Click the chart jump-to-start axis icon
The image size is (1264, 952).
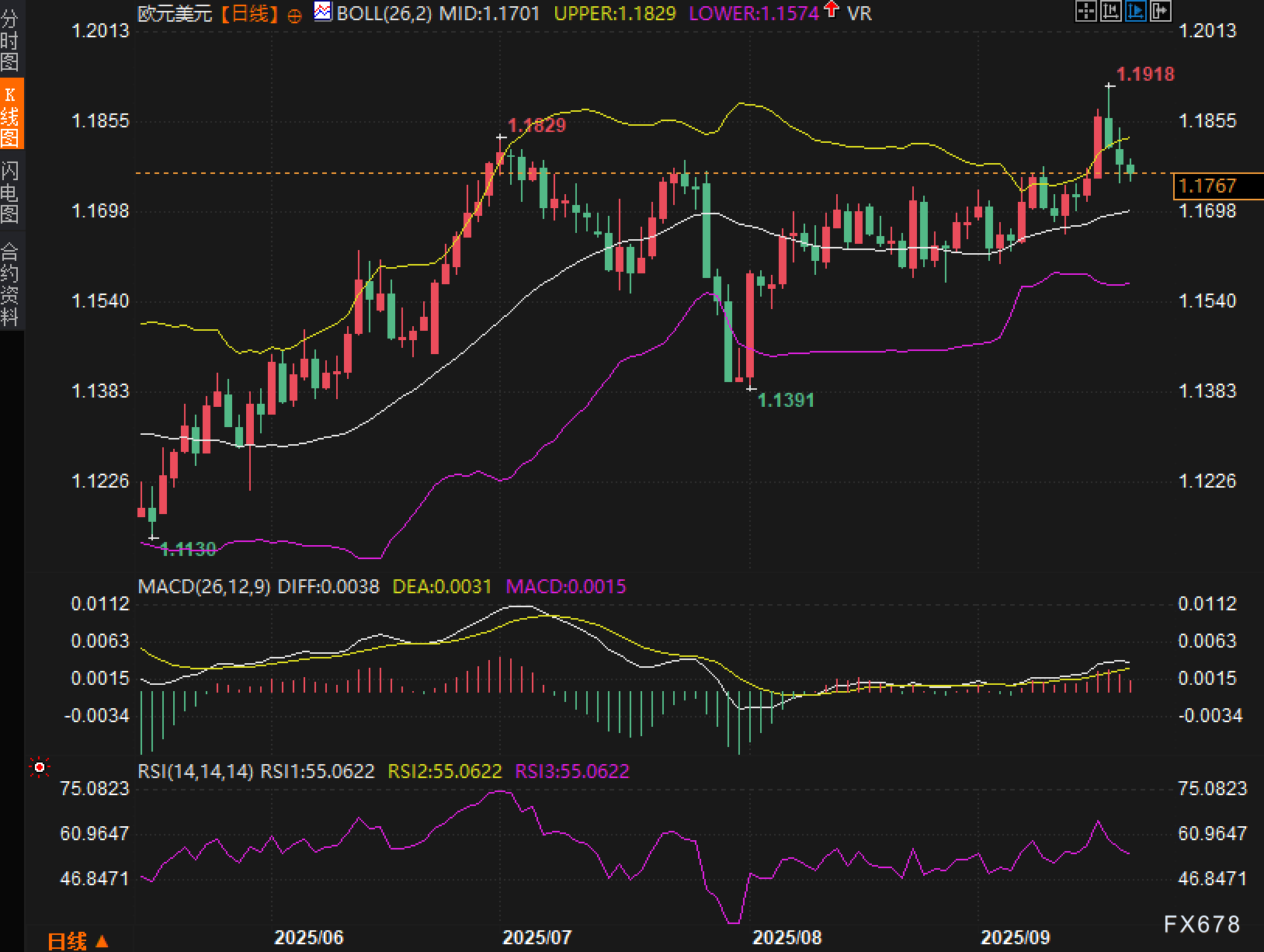tap(1110, 11)
